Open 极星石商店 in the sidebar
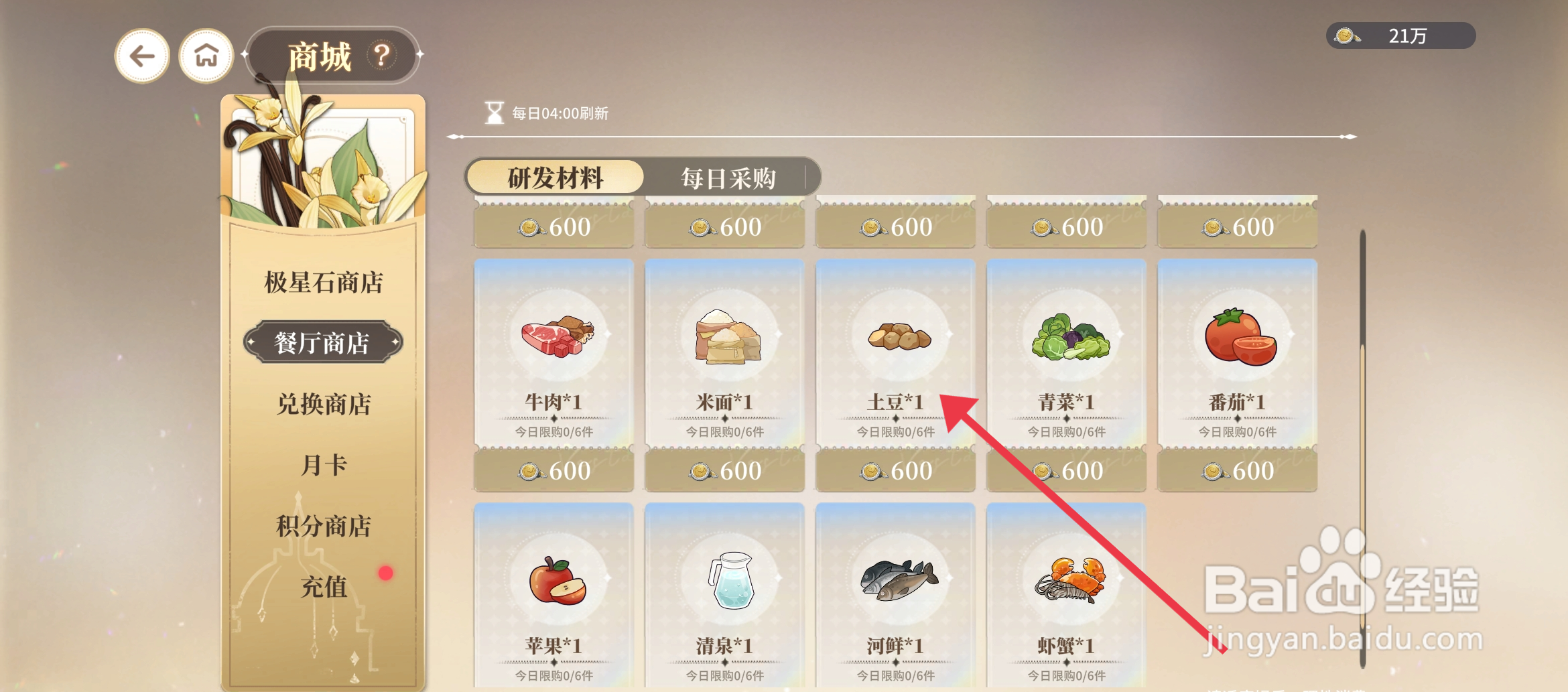This screenshot has width=1568, height=692. pyautogui.click(x=324, y=282)
